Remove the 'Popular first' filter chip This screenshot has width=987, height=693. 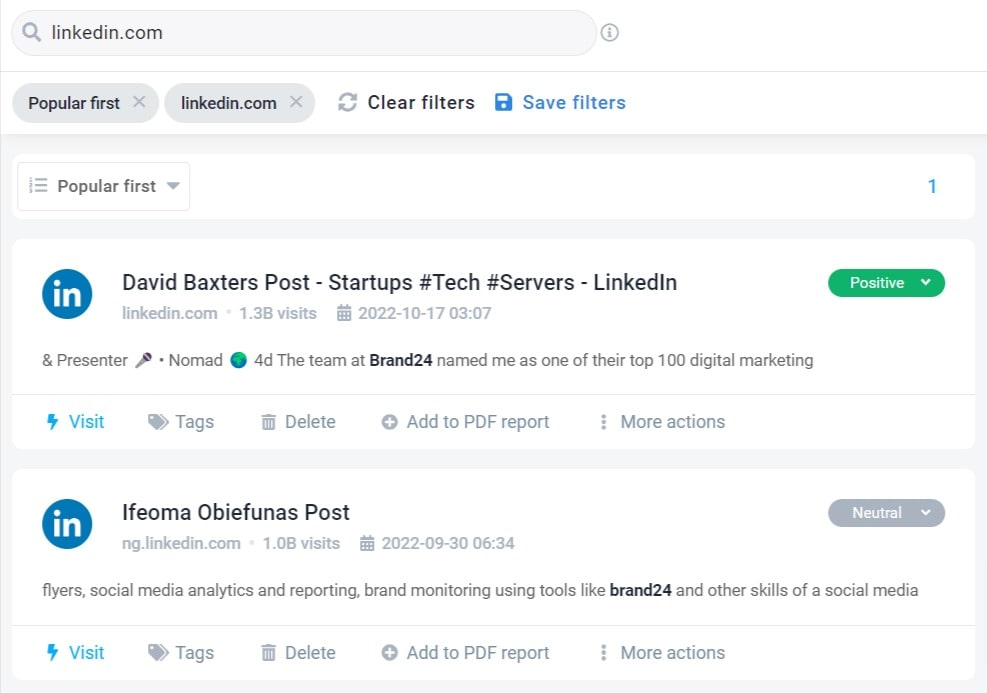coord(139,102)
